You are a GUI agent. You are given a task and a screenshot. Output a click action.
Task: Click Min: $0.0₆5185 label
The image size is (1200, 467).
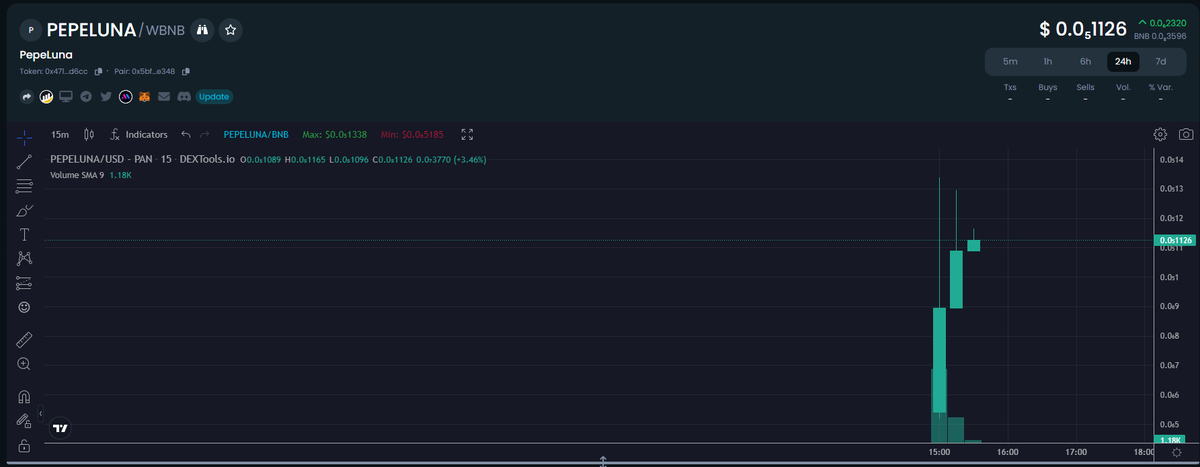[413, 134]
